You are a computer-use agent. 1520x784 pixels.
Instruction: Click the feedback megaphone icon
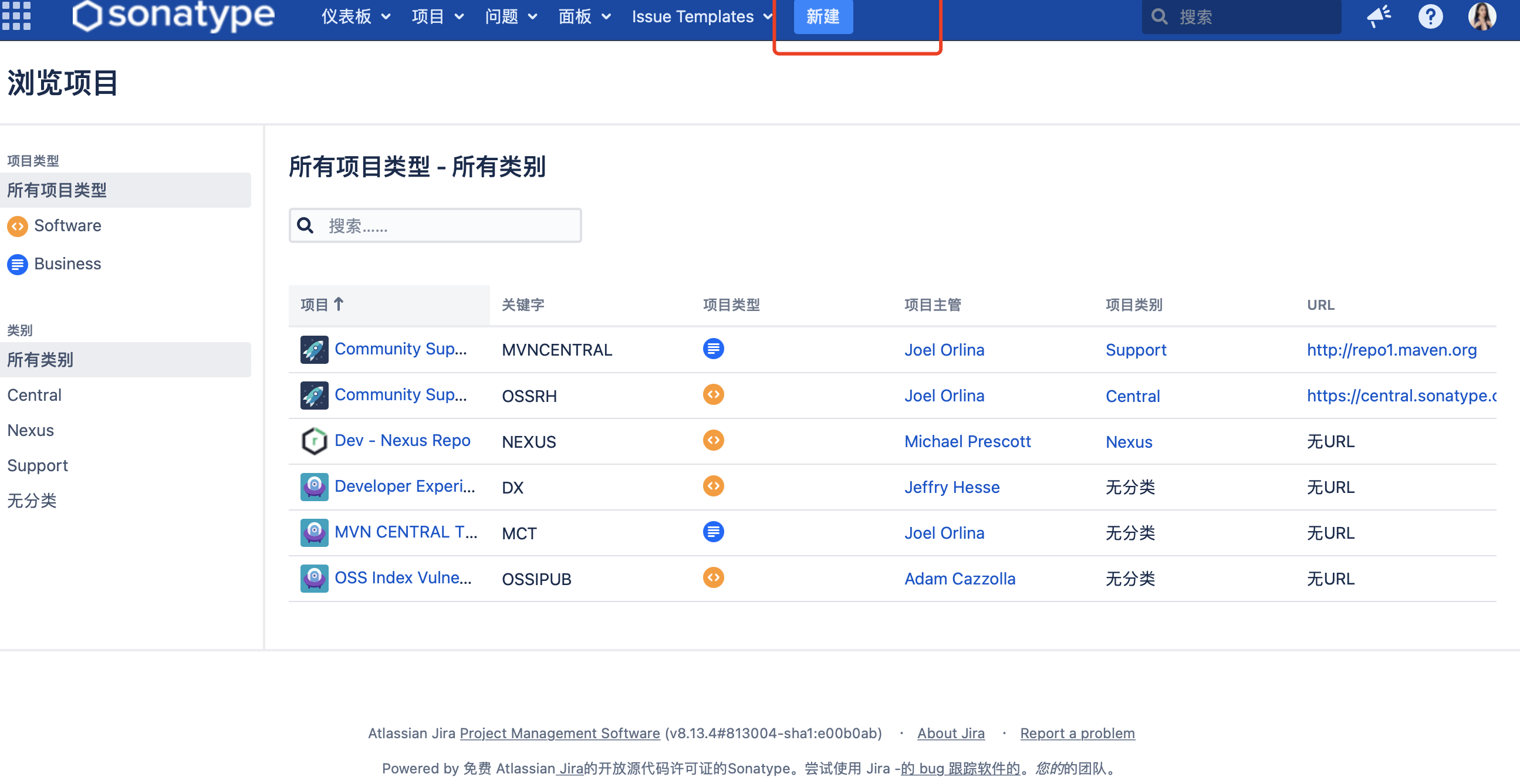tap(1379, 16)
